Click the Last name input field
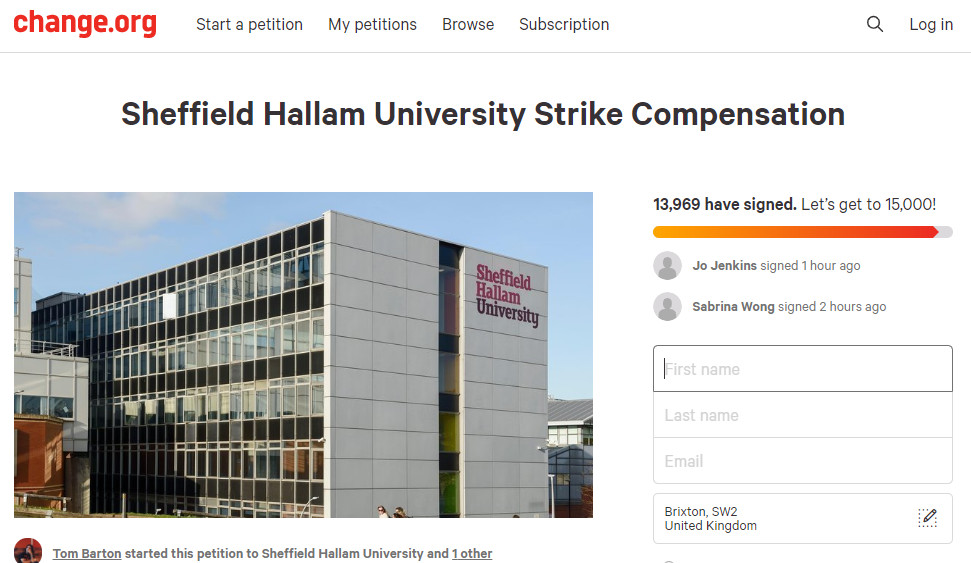971x563 pixels. point(802,415)
